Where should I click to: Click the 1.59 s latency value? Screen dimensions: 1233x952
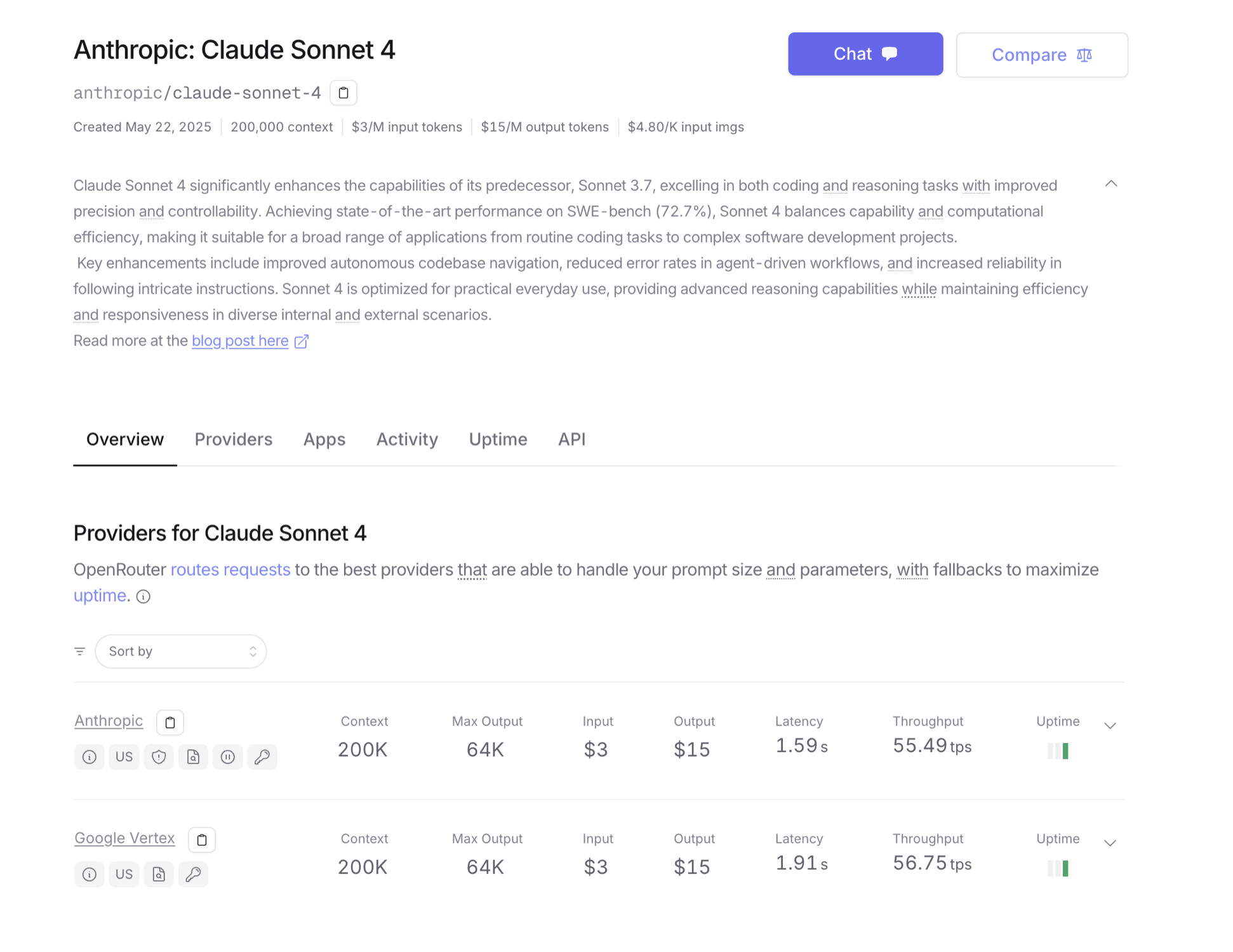click(x=801, y=746)
